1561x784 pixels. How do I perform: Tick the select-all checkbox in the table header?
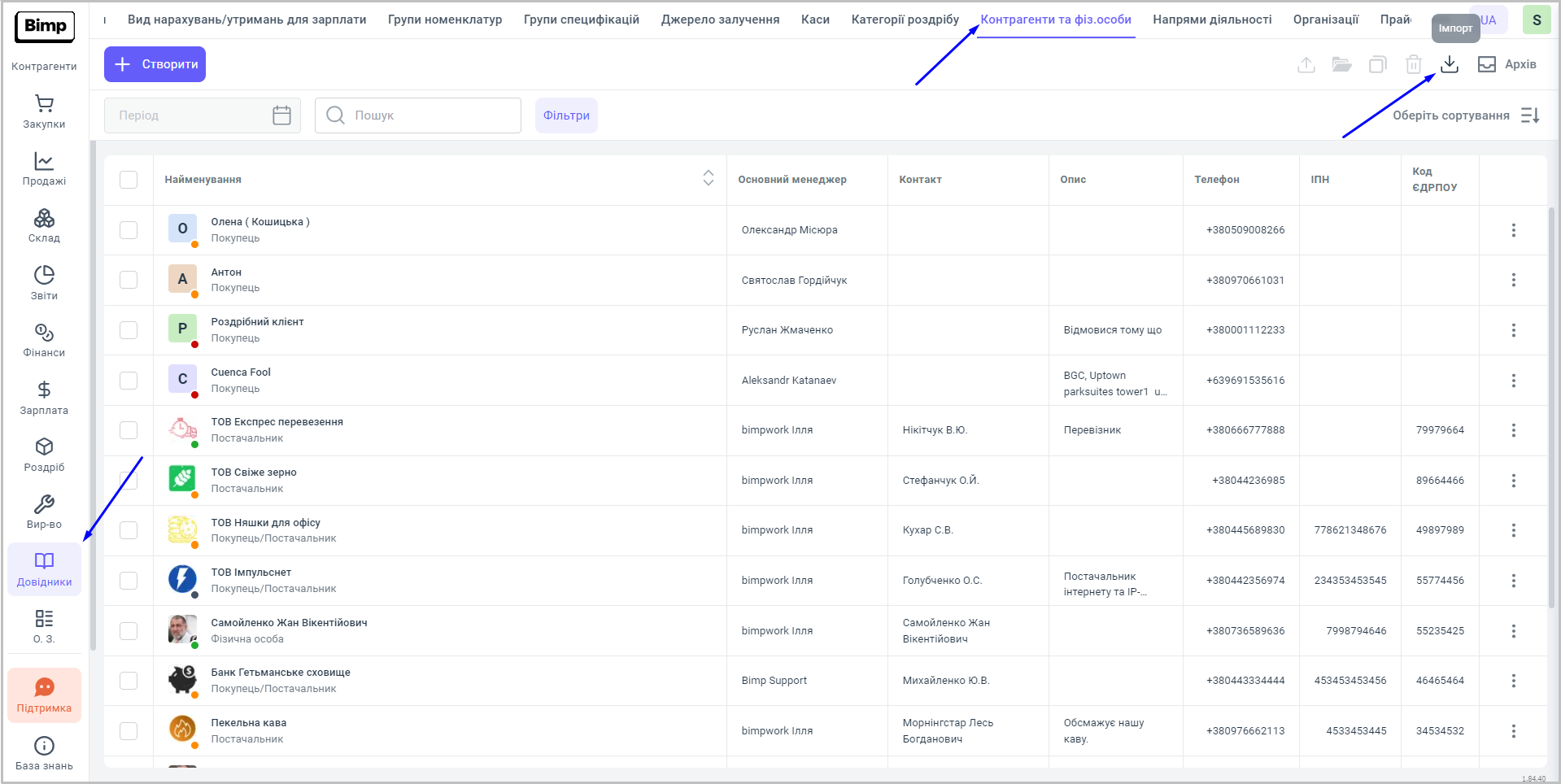click(x=129, y=180)
